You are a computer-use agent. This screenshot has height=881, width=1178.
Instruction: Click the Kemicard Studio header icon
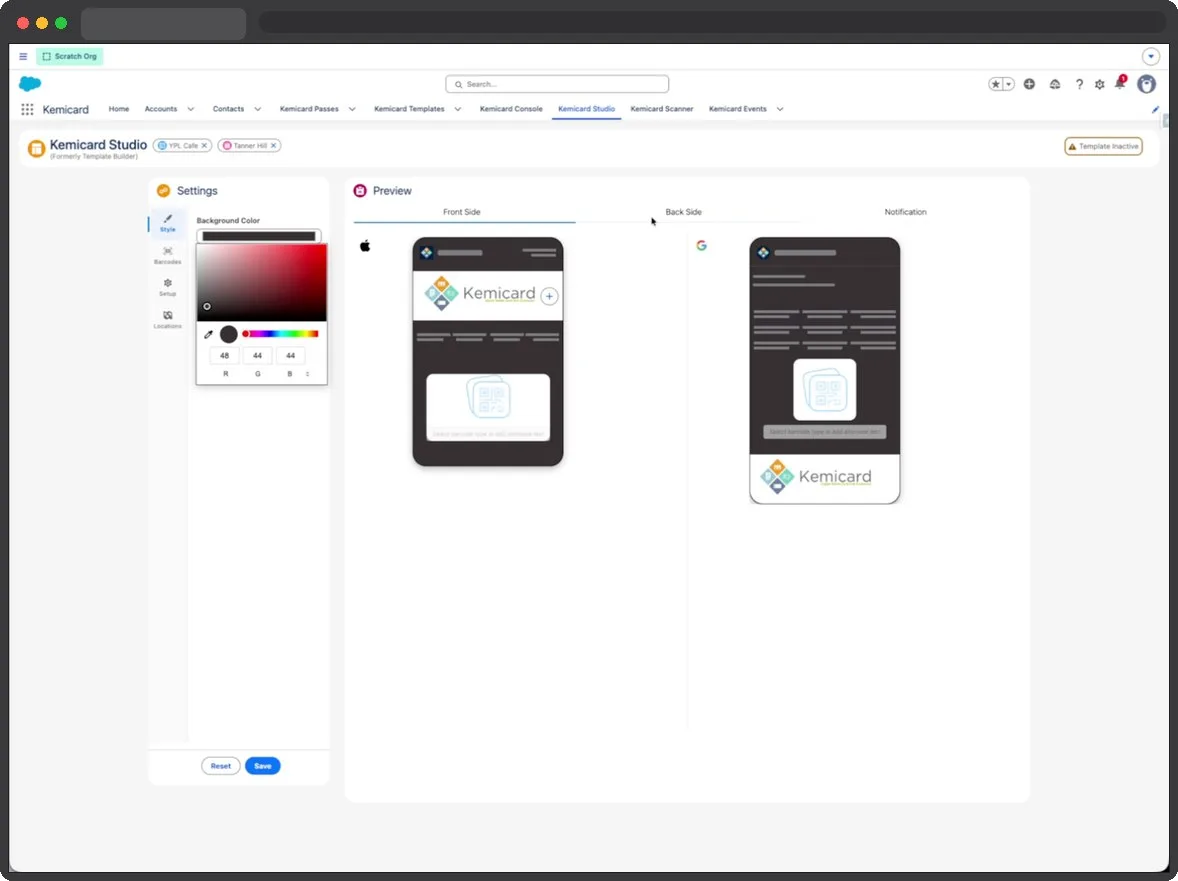tap(36, 149)
